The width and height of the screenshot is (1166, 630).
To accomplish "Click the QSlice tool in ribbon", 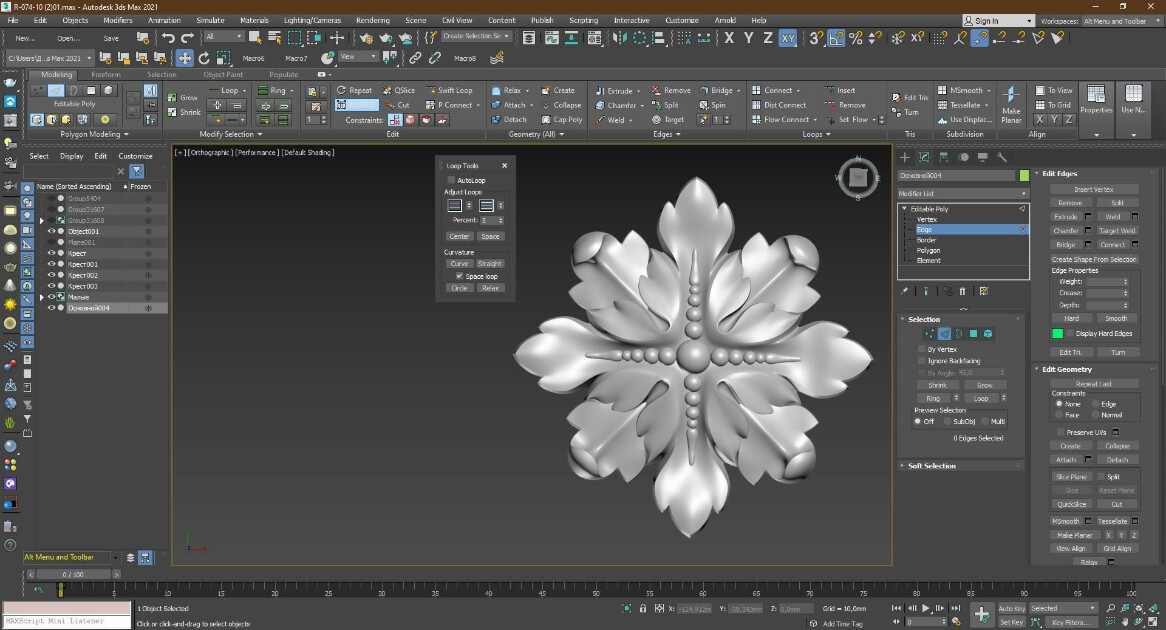I will pyautogui.click(x=399, y=90).
